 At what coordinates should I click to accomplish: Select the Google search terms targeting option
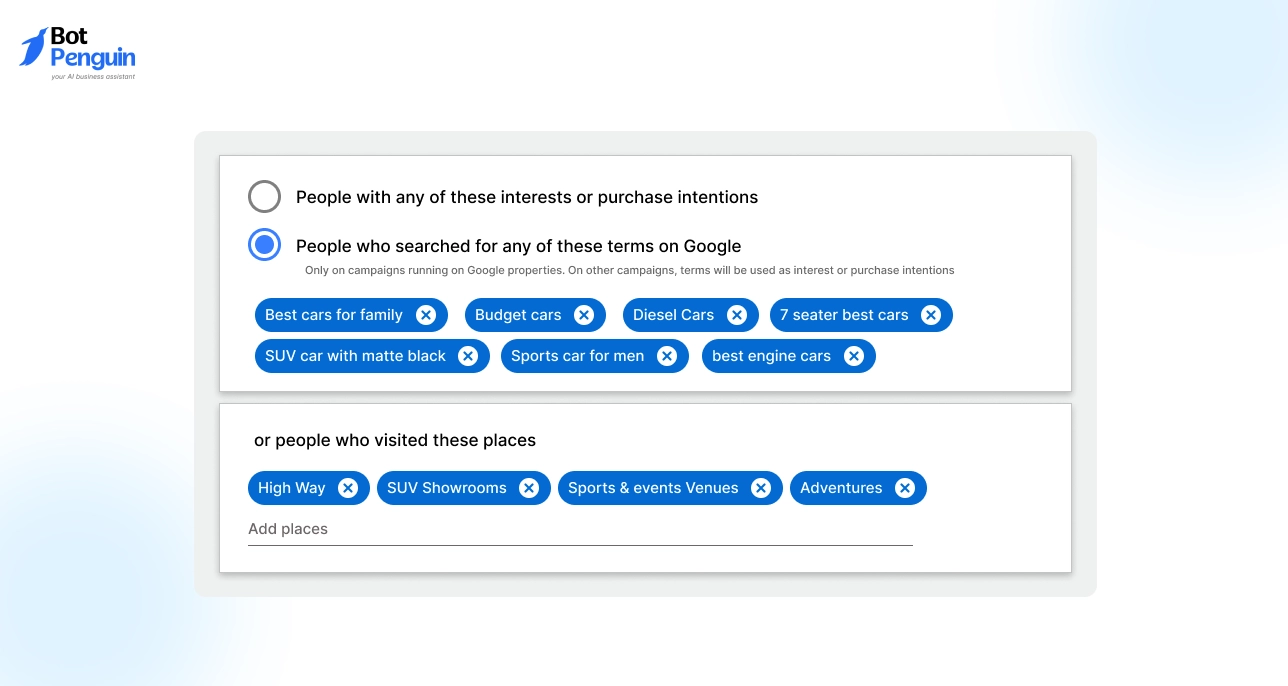pyautogui.click(x=264, y=244)
